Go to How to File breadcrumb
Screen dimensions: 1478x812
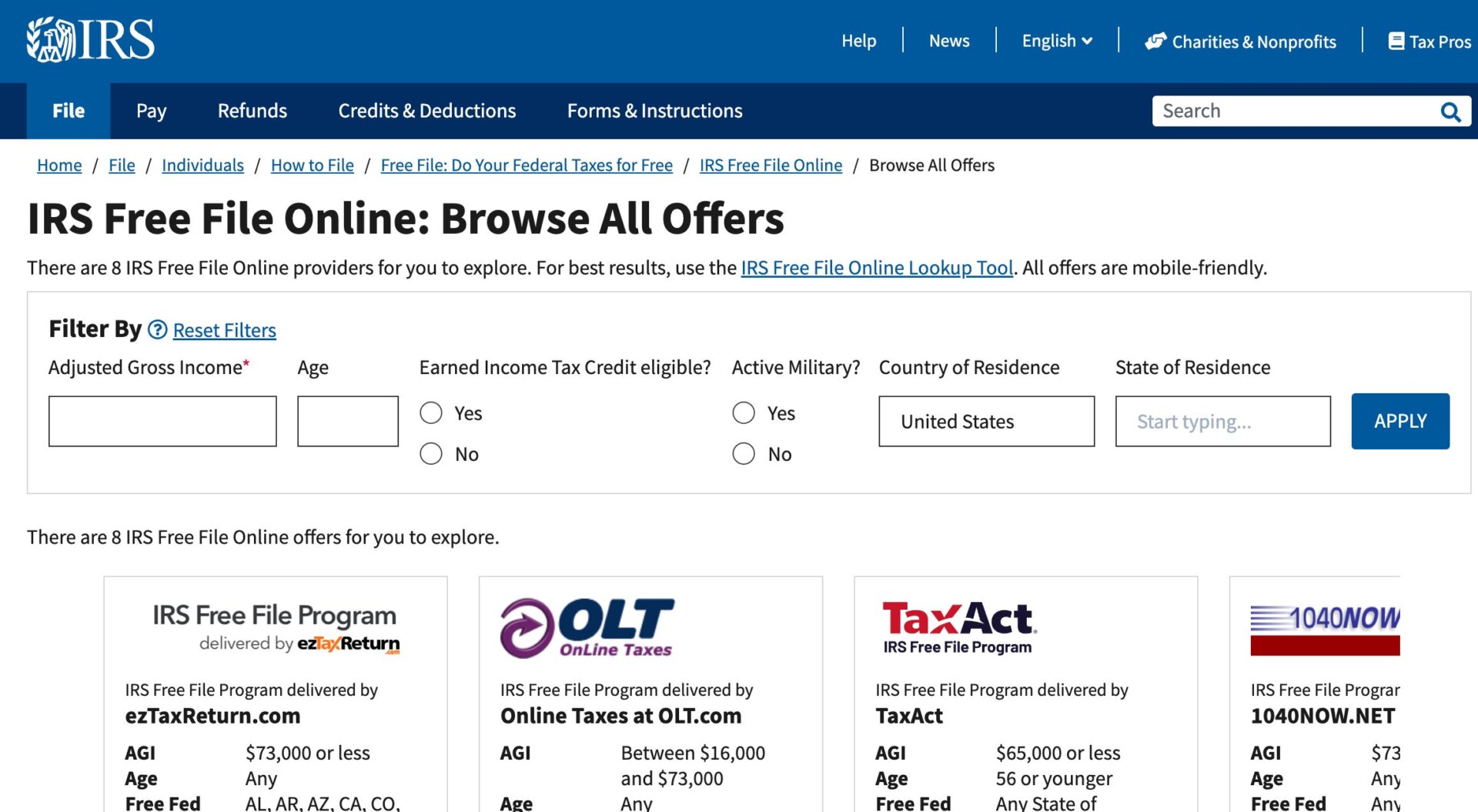click(x=313, y=165)
